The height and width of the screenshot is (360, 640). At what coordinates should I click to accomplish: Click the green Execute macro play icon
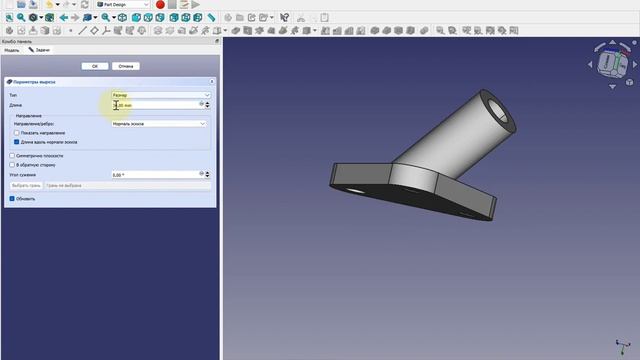point(196,4)
